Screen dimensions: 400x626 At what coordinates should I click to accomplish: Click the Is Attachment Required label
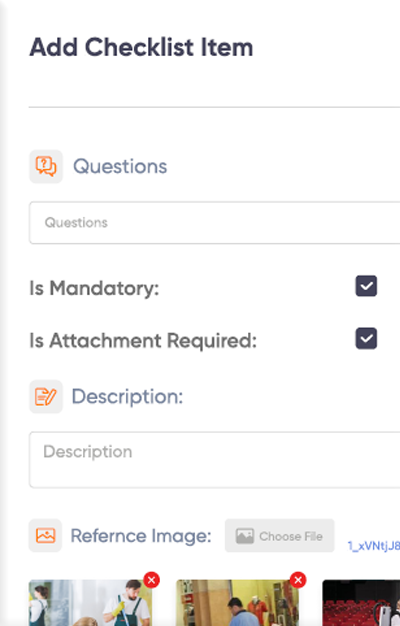click(143, 341)
